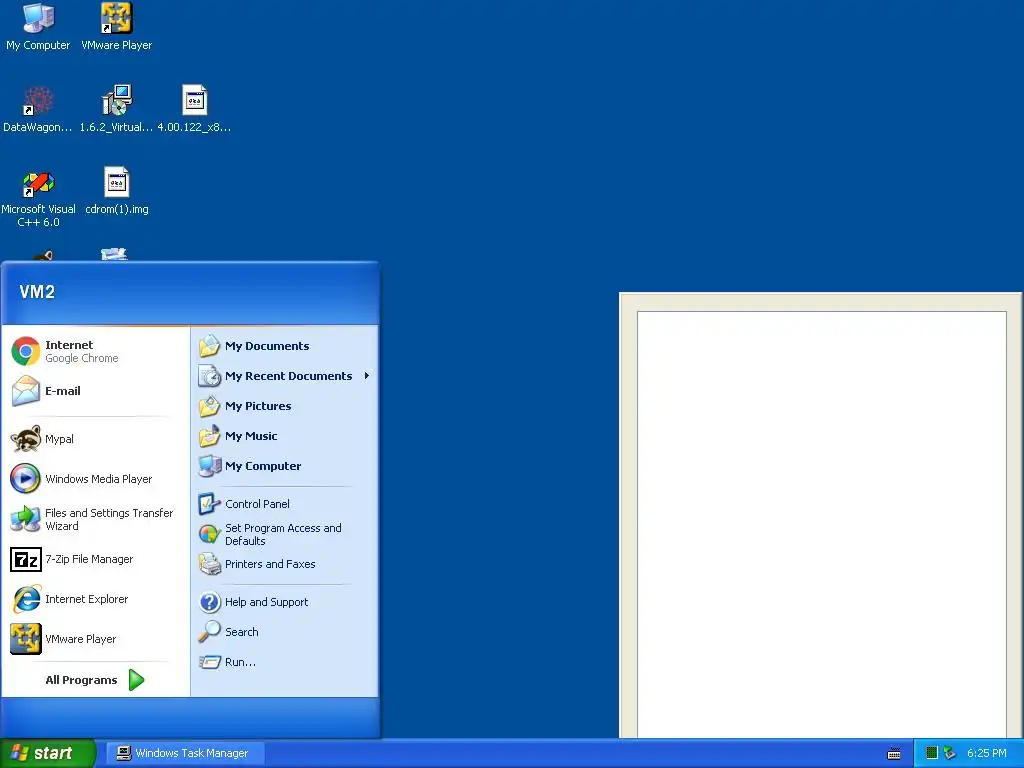Click the keyboard icon near system tray
Screen dimensions: 1024x768
(894, 754)
